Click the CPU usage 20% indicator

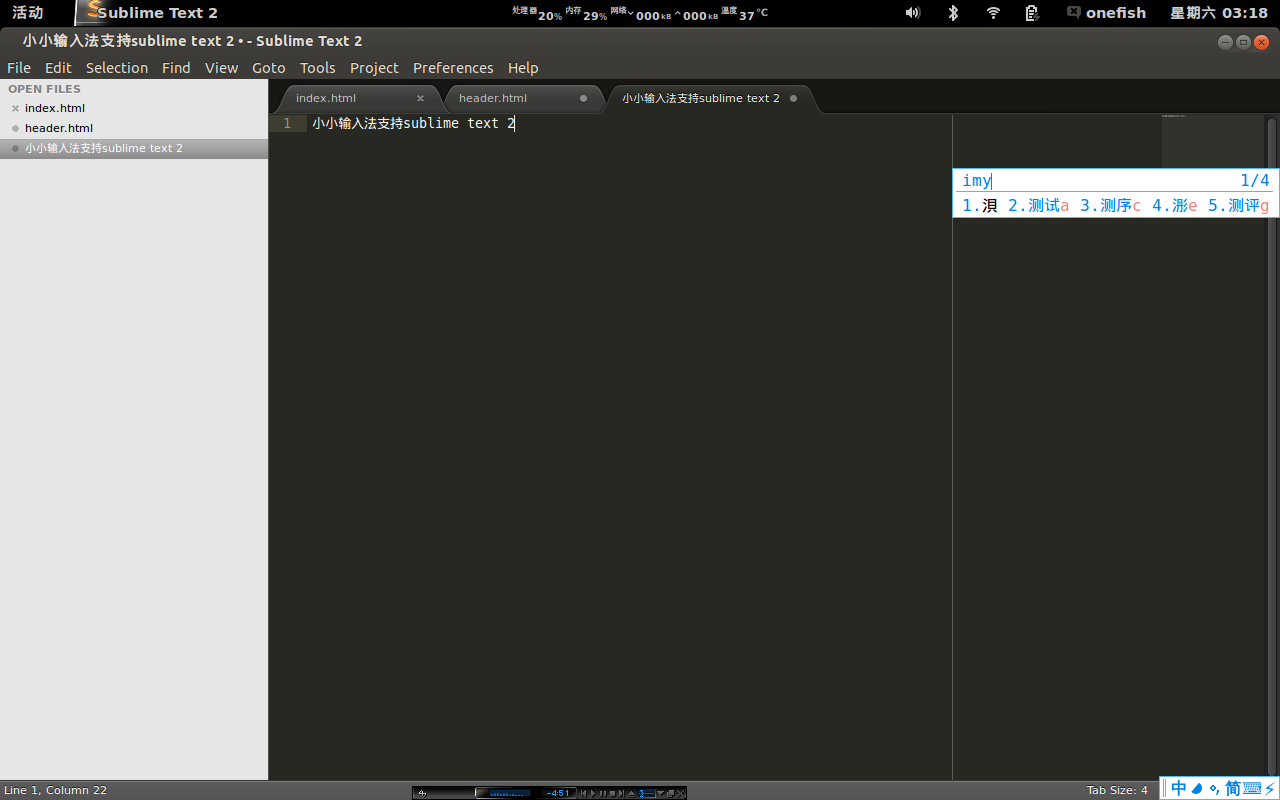click(x=537, y=13)
